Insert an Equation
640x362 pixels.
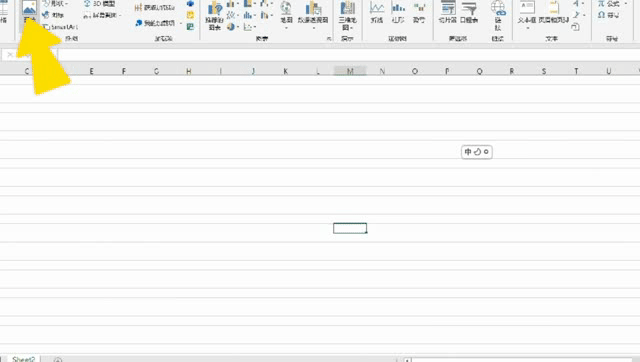pyautogui.click(x=611, y=4)
